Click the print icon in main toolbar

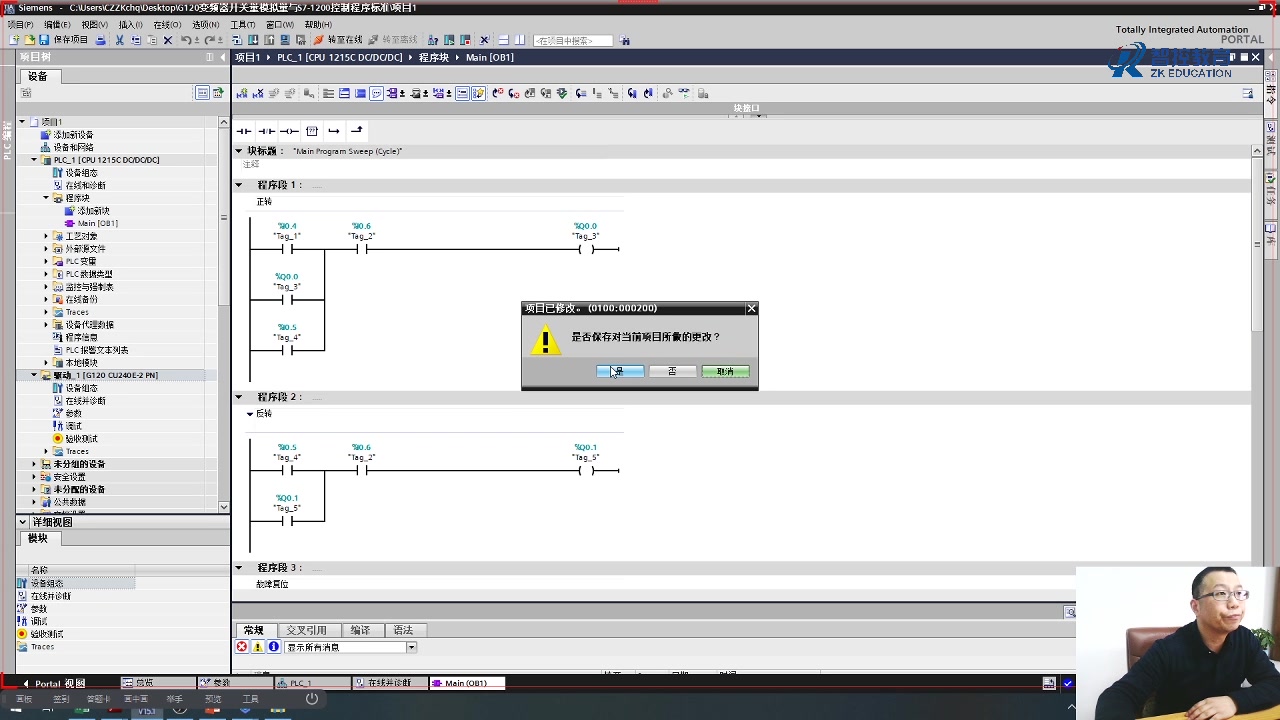[100, 40]
